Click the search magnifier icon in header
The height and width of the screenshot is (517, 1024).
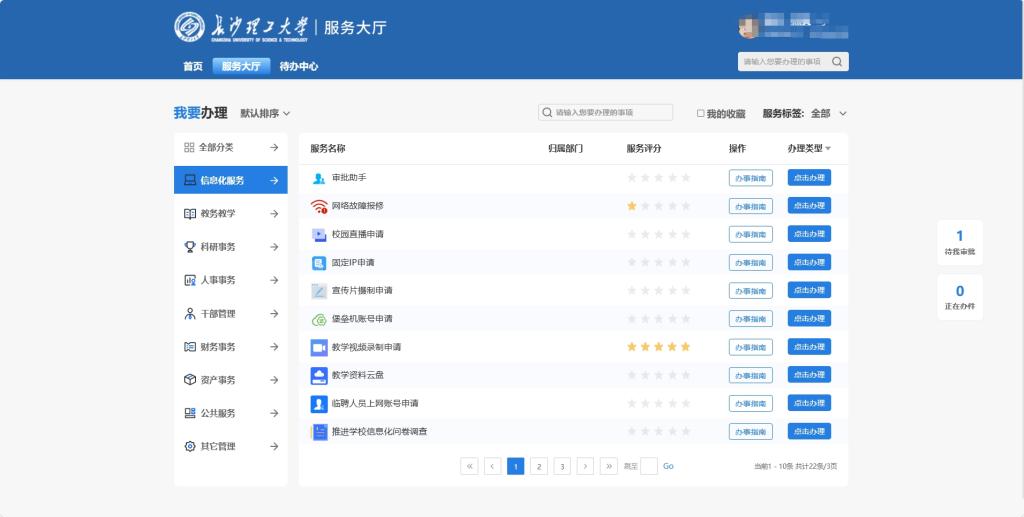837,62
